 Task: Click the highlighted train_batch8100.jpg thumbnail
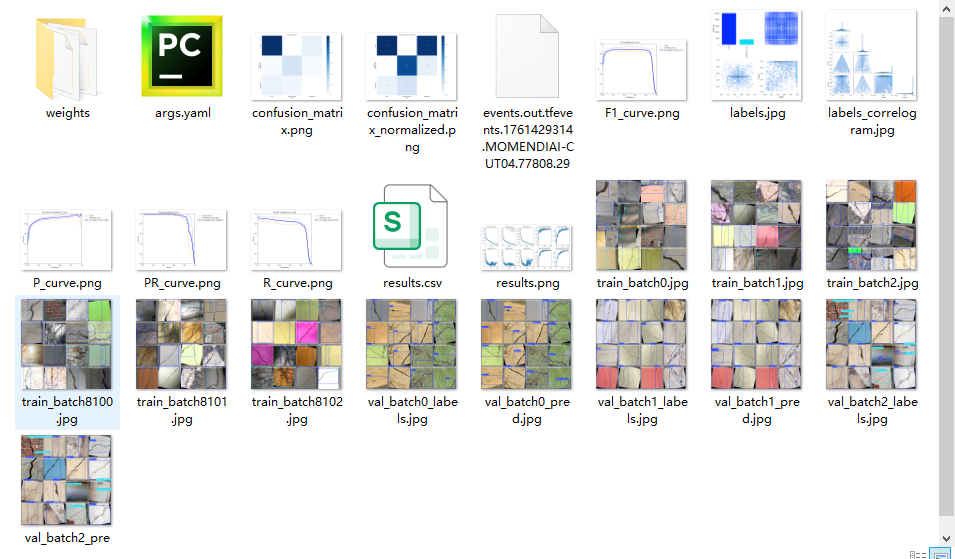coord(66,344)
